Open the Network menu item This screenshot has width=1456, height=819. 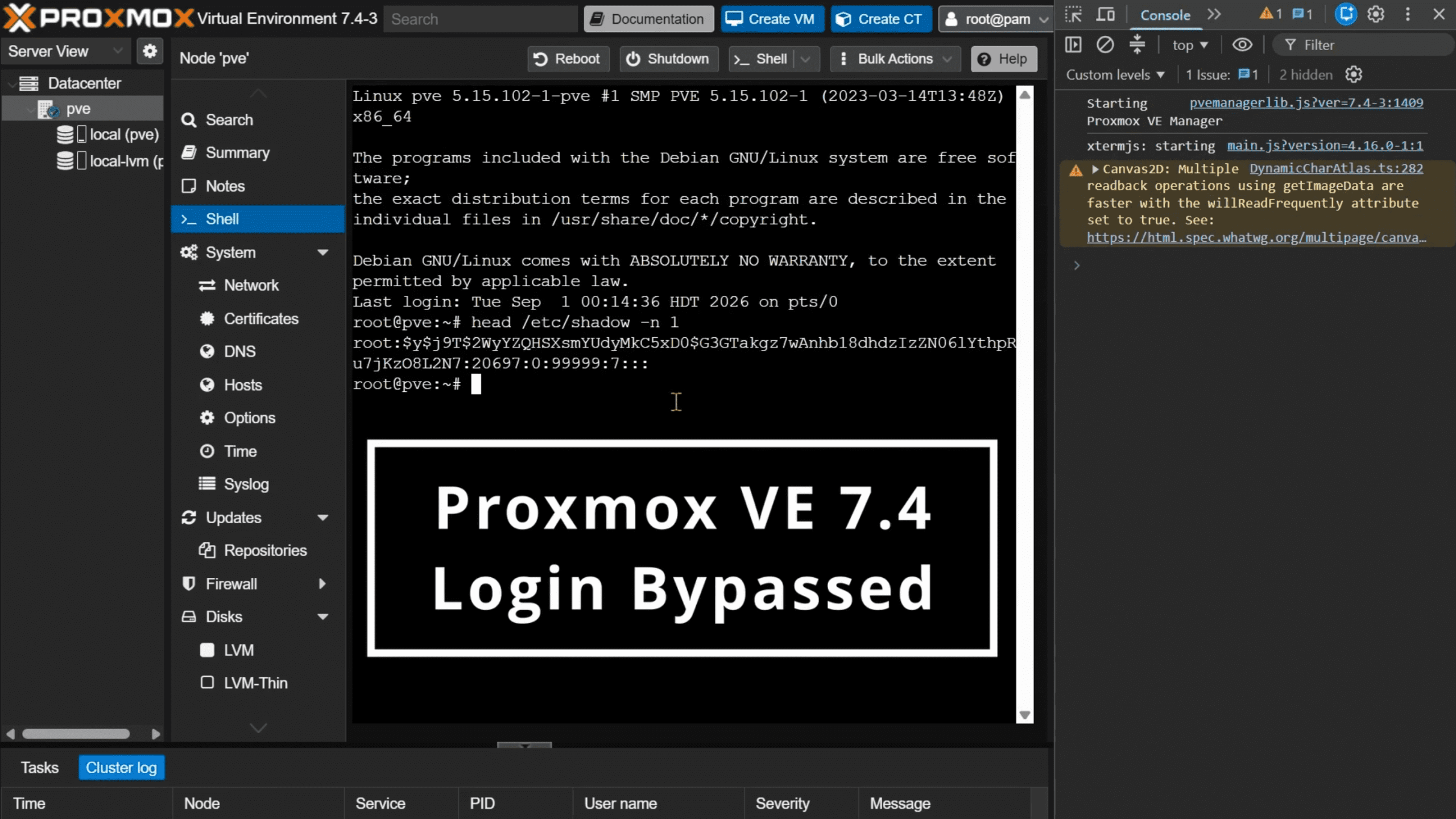[258, 286]
